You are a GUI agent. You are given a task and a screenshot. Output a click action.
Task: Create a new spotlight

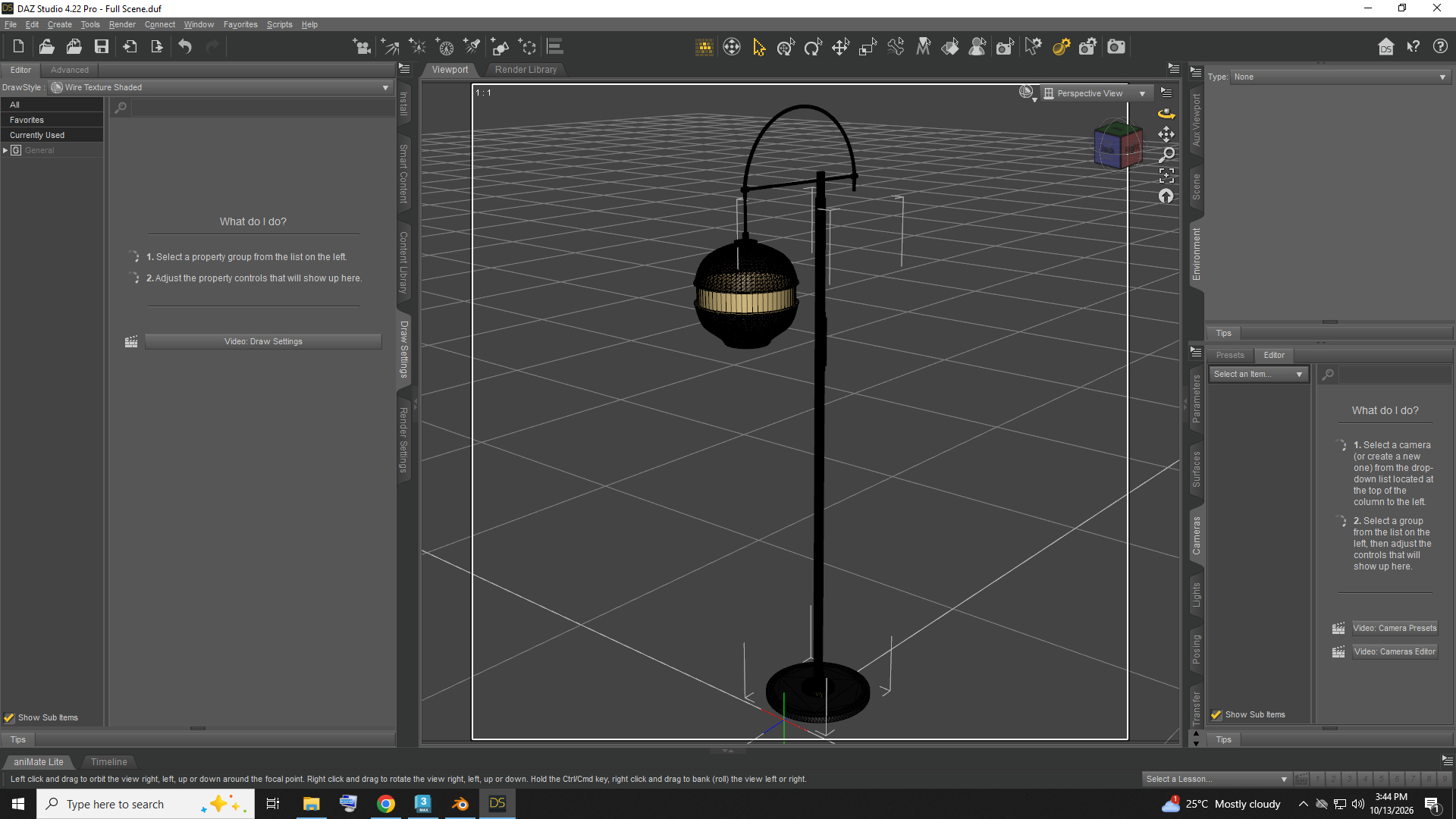(x=472, y=47)
